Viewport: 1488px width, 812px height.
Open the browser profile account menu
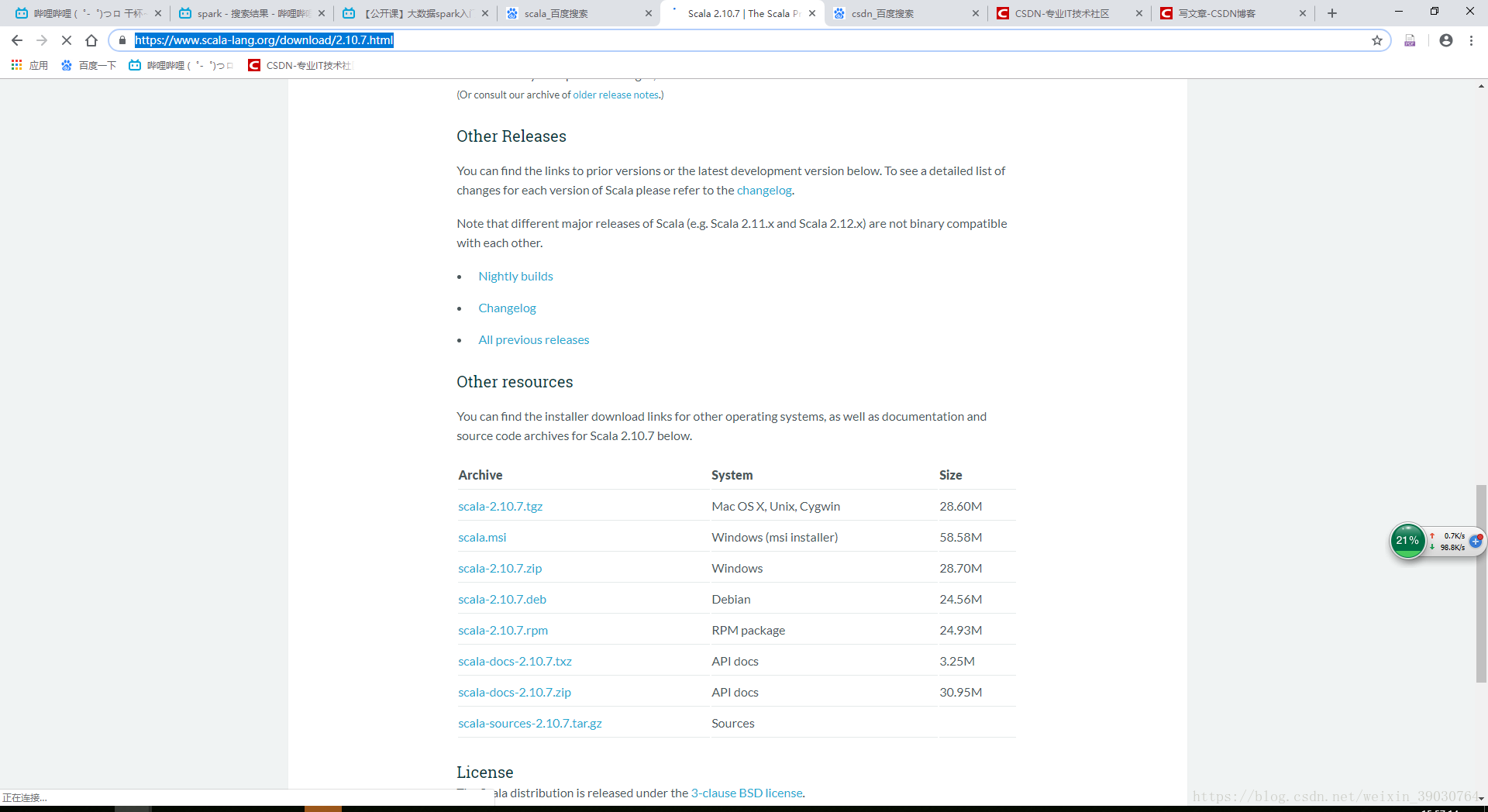(1446, 40)
